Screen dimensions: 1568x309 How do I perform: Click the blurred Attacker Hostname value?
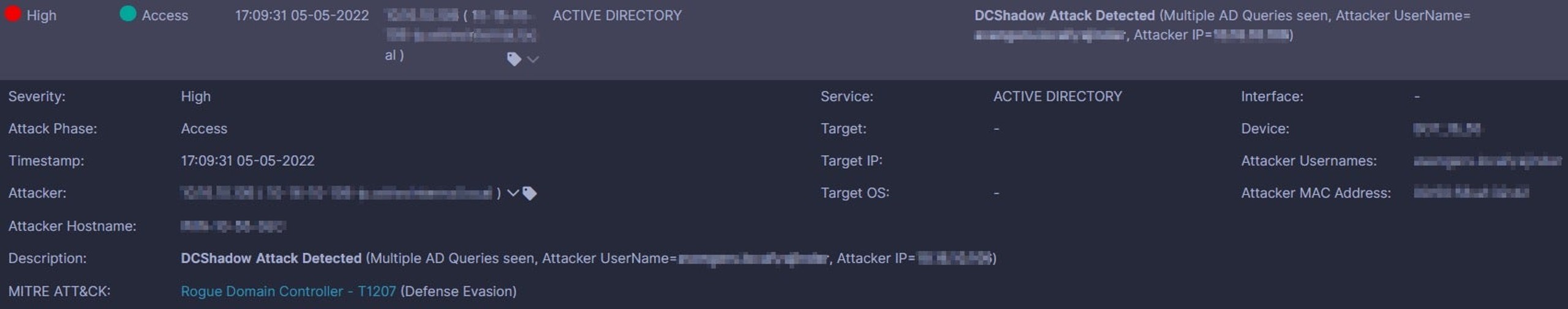[233, 226]
